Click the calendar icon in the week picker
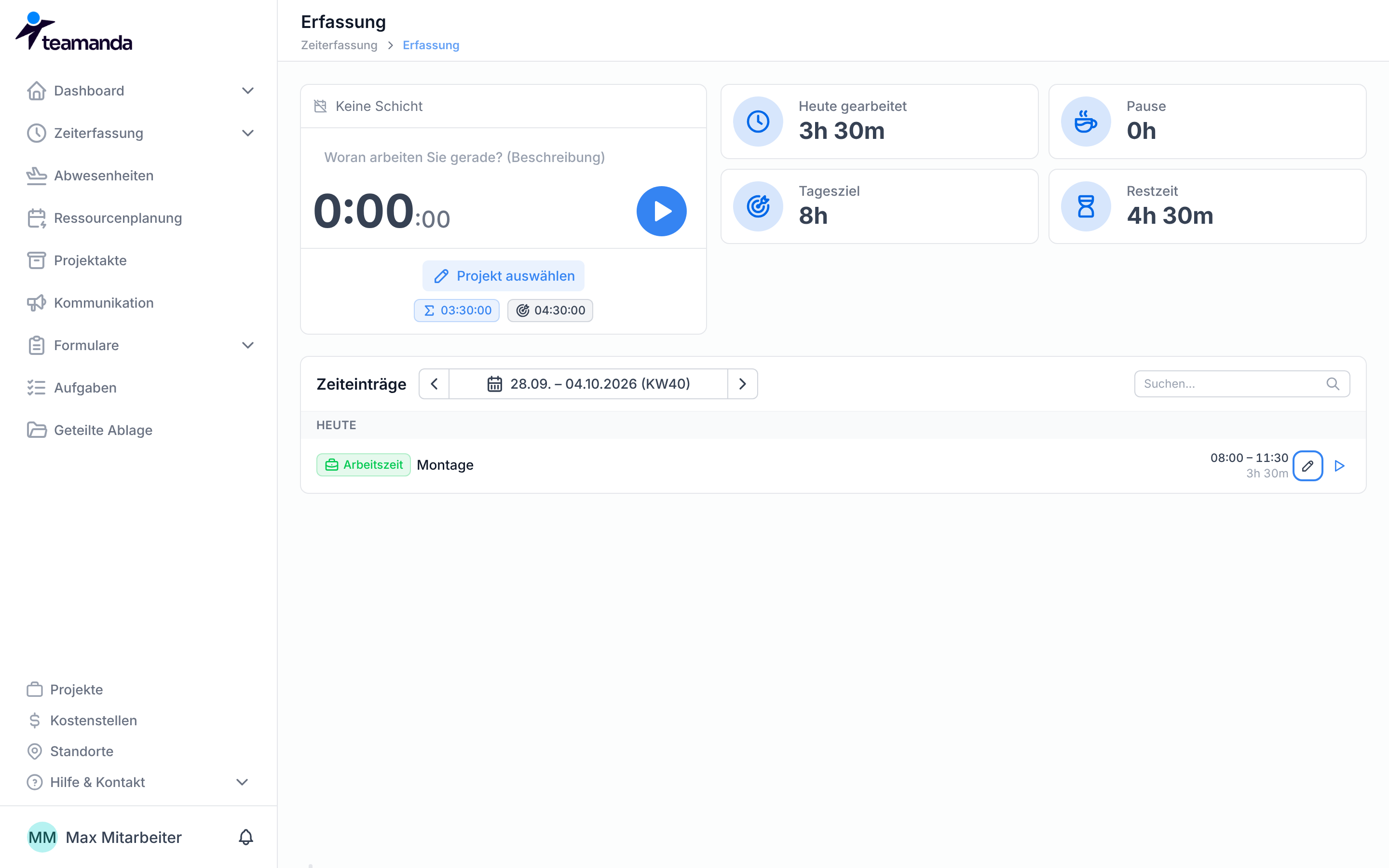The width and height of the screenshot is (1389, 868). (x=494, y=383)
